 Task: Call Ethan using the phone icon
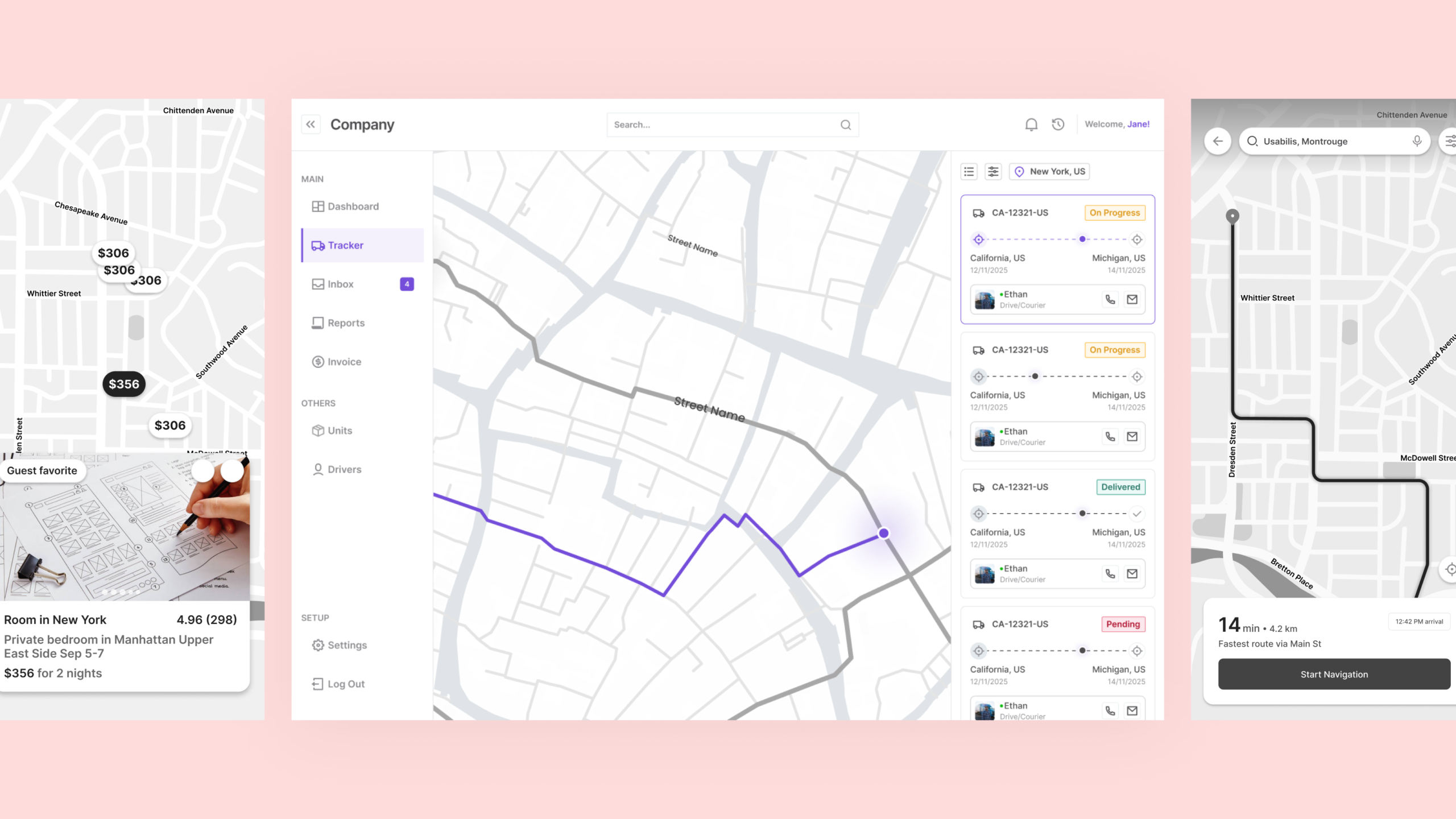click(1110, 299)
